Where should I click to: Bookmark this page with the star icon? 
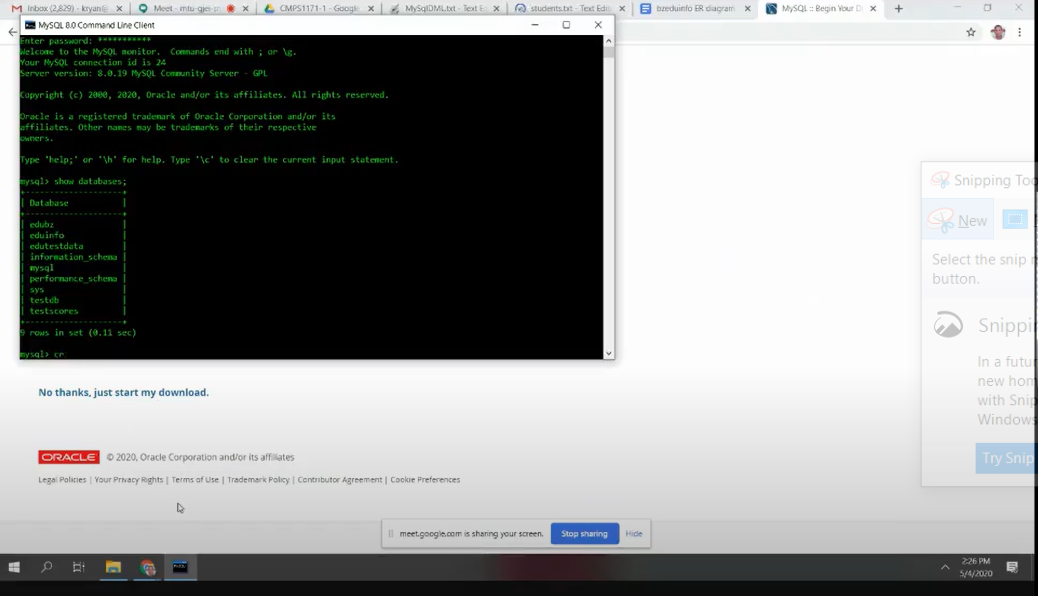970,32
